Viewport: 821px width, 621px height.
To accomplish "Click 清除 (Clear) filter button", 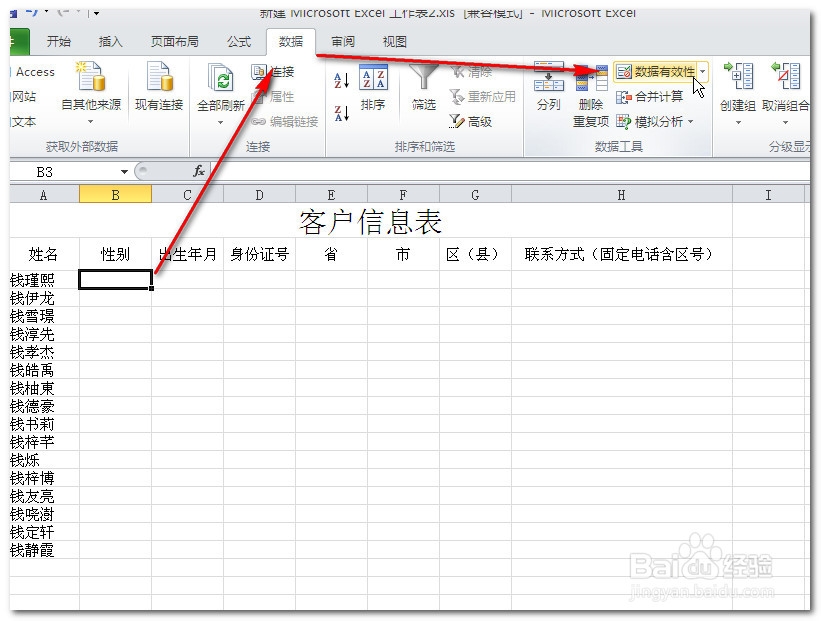I will (471, 72).
